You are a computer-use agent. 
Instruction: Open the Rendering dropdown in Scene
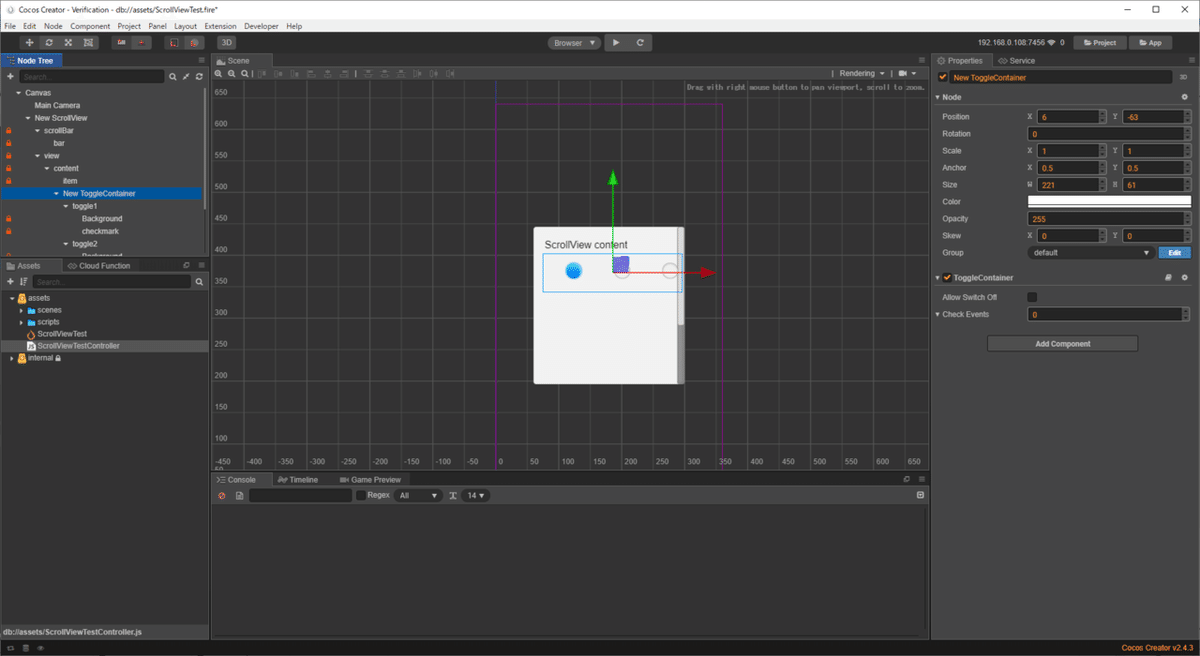[862, 73]
